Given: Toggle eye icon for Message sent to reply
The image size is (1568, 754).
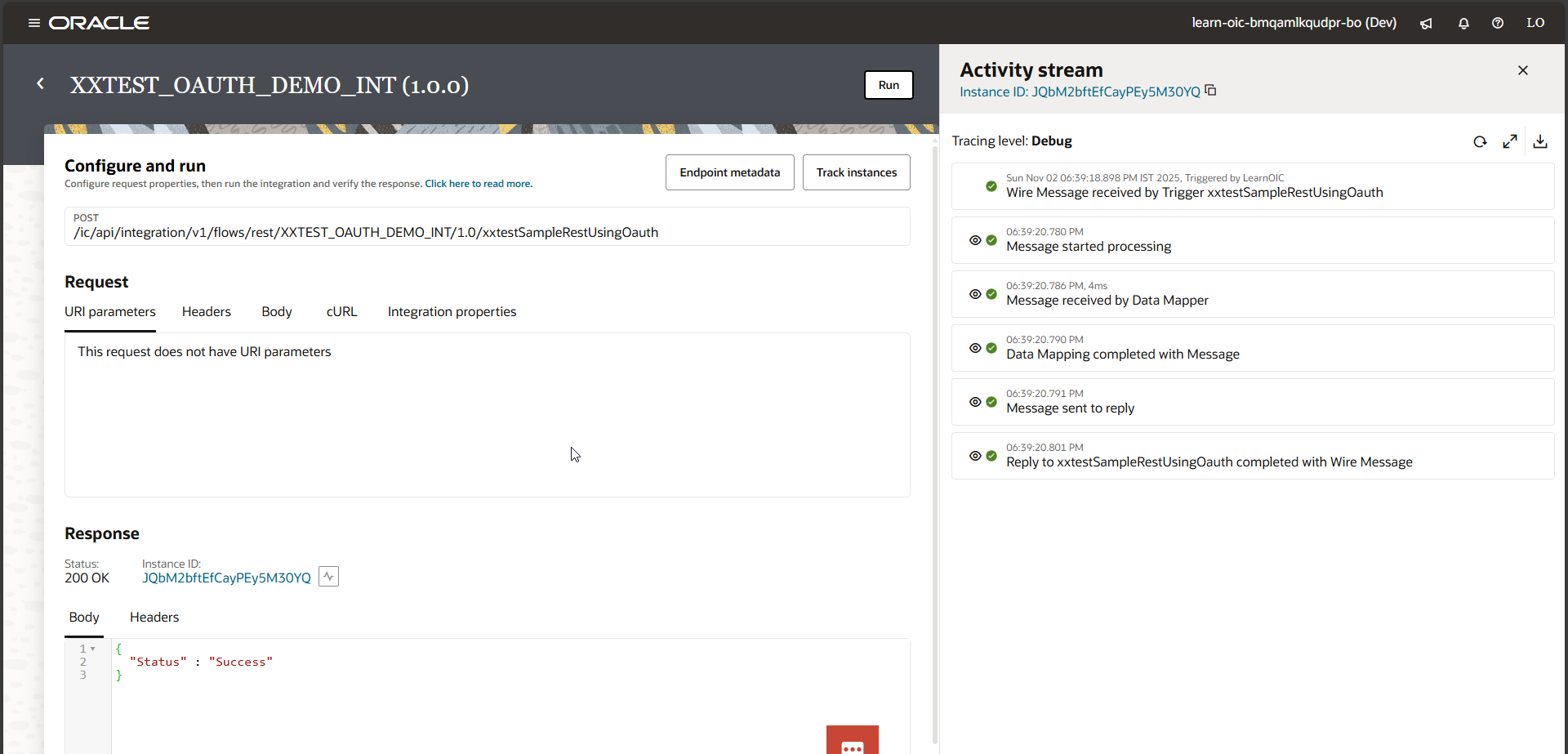Looking at the screenshot, I should point(975,402).
